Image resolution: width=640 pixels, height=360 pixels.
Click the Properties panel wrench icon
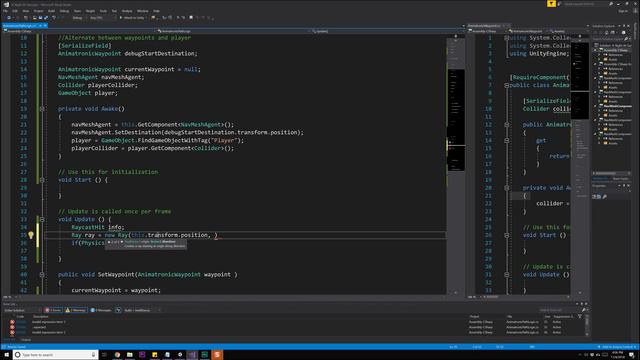tap(604, 197)
